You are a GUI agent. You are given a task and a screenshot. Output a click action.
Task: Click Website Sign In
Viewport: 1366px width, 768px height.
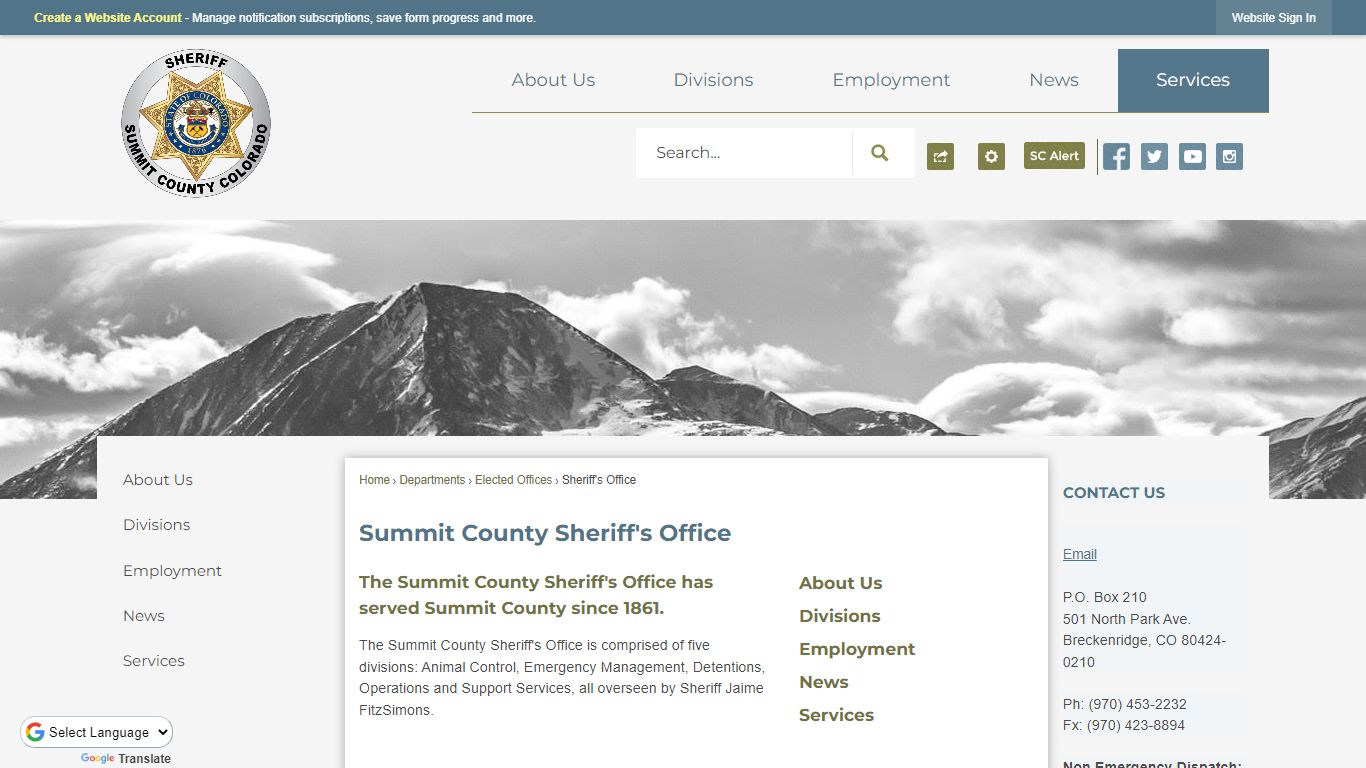tap(1273, 17)
